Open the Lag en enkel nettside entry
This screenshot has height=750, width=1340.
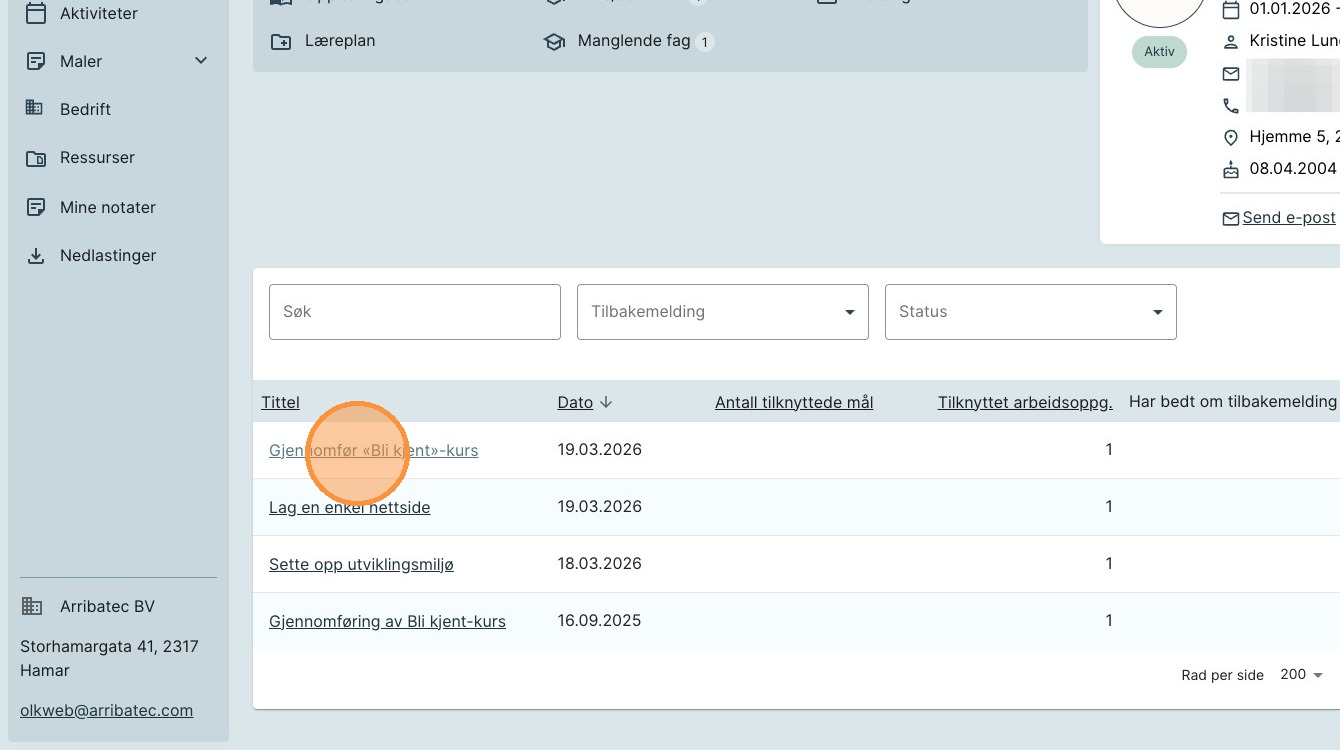click(349, 507)
